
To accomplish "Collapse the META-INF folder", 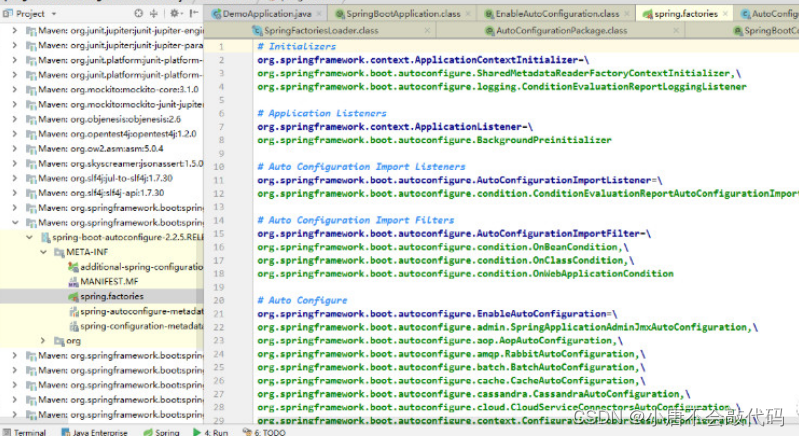I will coord(43,252).
